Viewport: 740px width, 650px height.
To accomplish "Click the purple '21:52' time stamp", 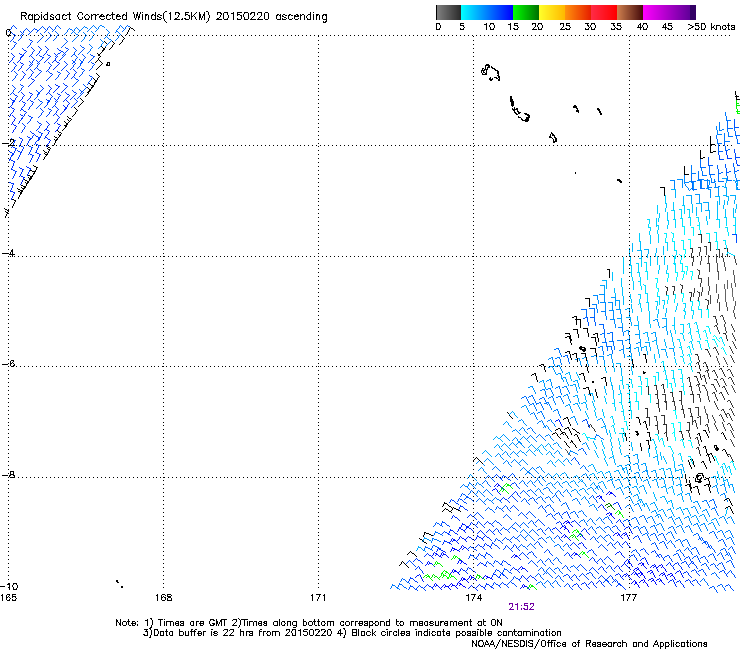I will [x=521, y=607].
